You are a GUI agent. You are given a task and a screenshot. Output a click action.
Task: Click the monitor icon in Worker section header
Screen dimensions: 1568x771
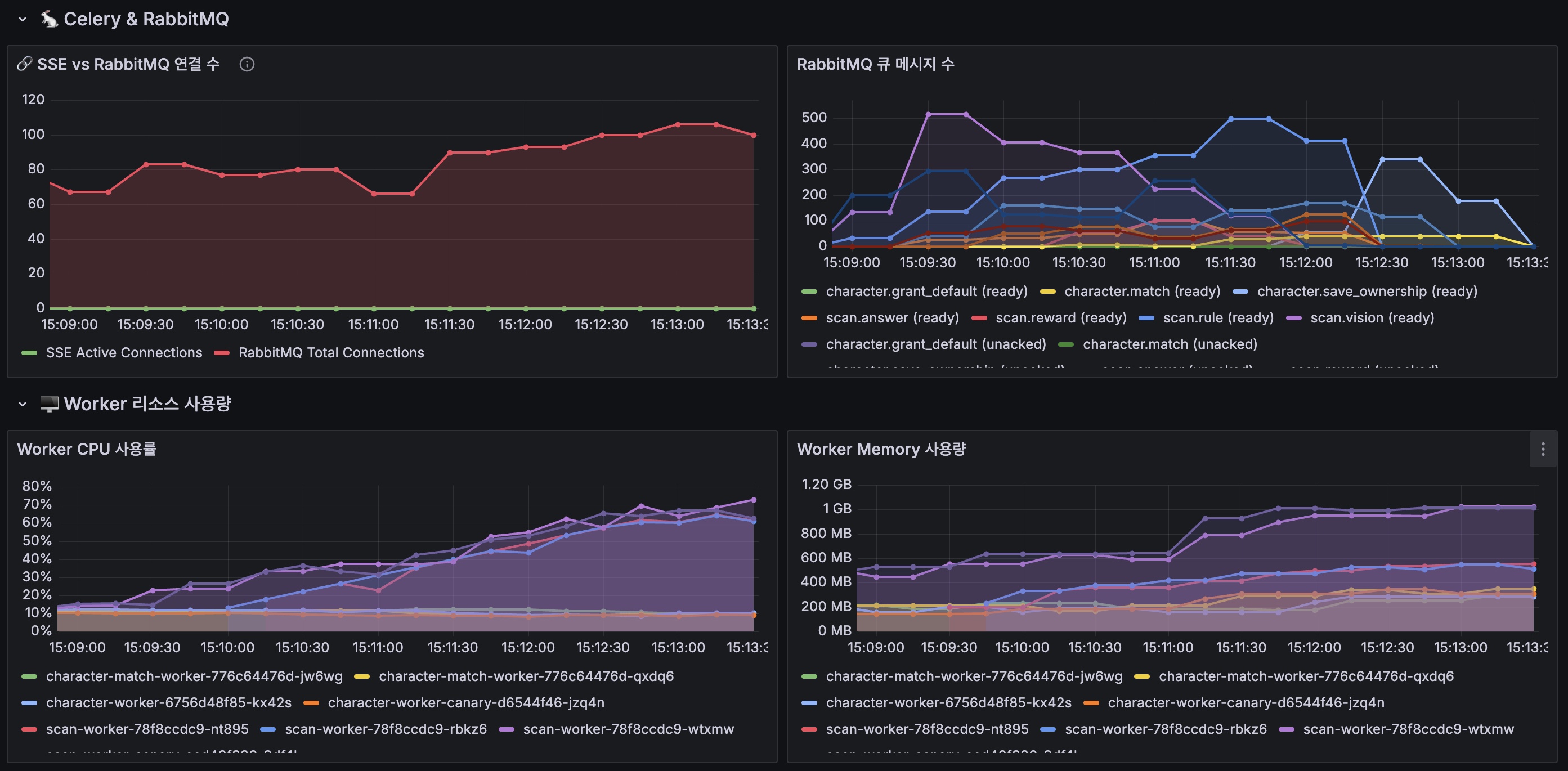(50, 404)
